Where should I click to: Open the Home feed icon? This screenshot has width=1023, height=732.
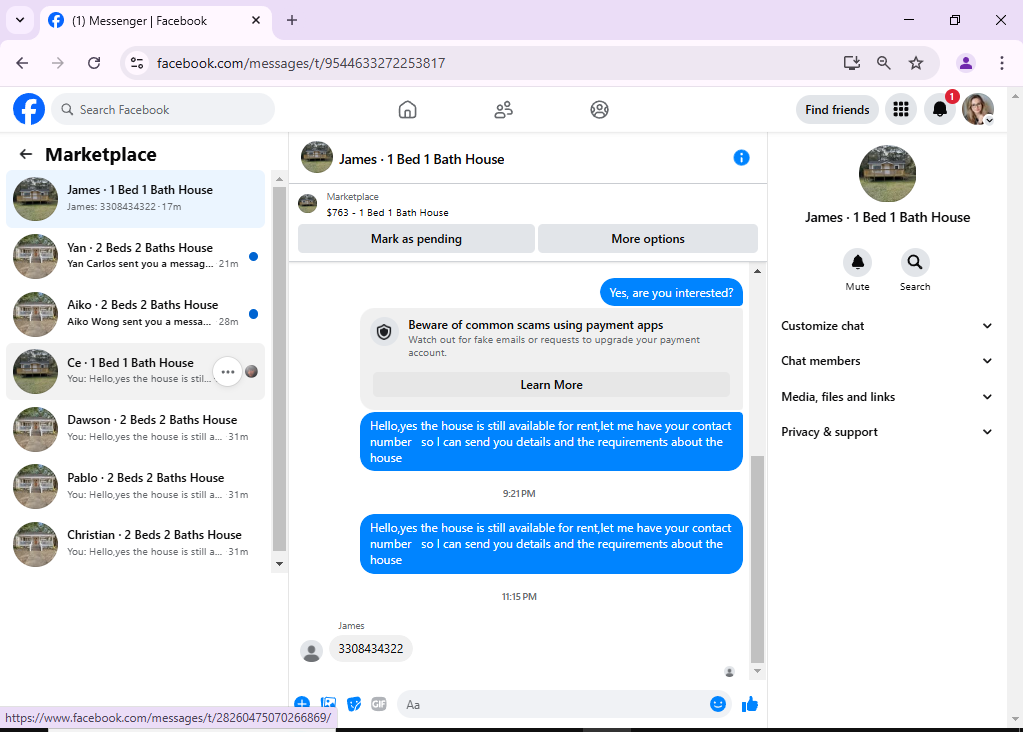(x=407, y=110)
